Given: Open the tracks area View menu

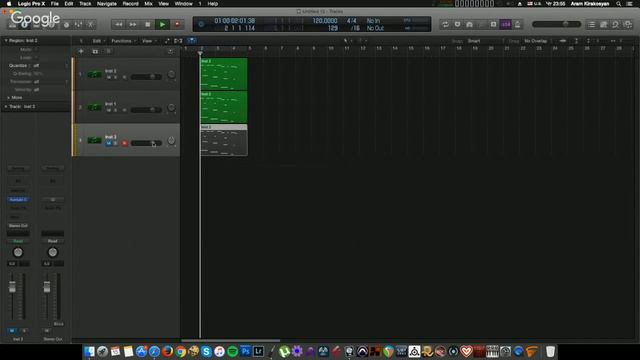Looking at the screenshot, I should [148, 41].
